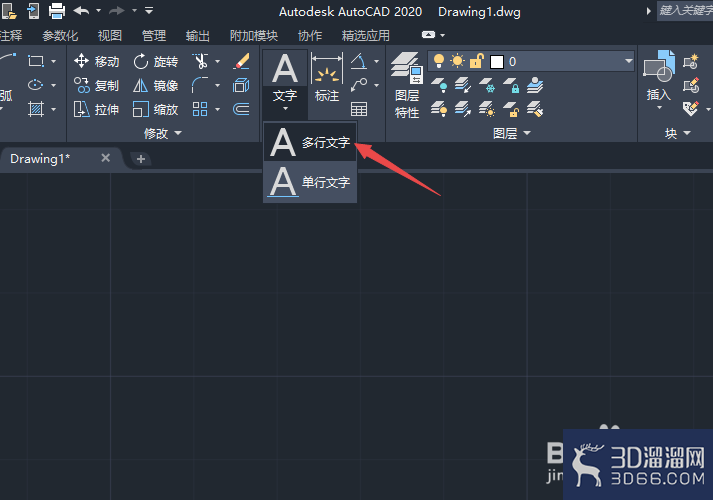Open the Manage (管理) ribbon tab
This screenshot has height=500, width=713.
point(154,35)
